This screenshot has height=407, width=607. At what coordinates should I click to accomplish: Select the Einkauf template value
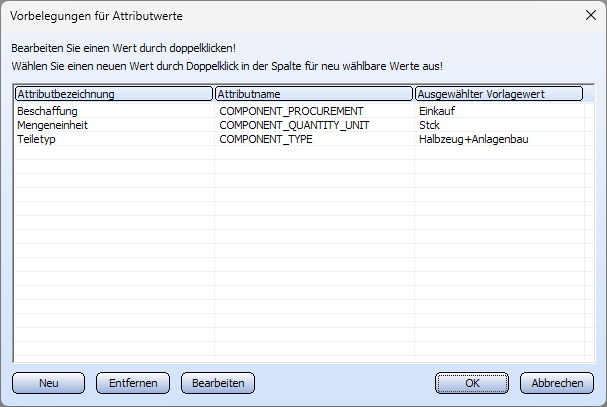tap(437, 111)
